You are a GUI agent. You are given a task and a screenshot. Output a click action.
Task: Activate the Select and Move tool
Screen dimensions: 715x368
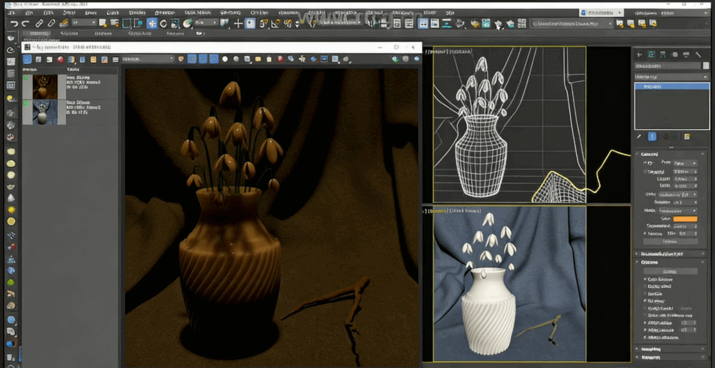click(151, 24)
